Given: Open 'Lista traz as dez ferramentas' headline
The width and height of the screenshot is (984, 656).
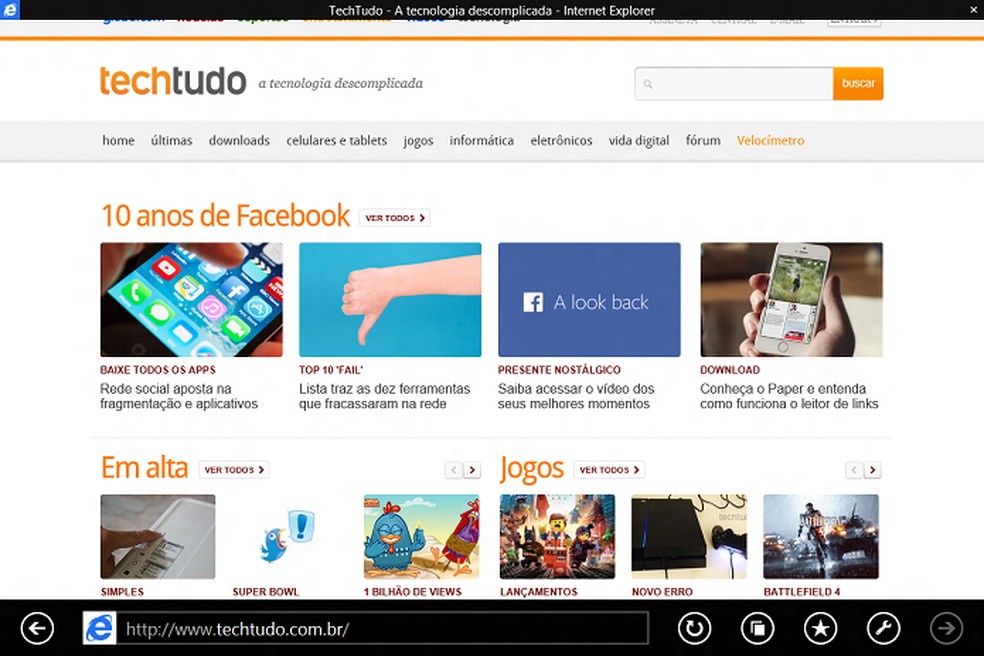Looking at the screenshot, I should [x=384, y=396].
